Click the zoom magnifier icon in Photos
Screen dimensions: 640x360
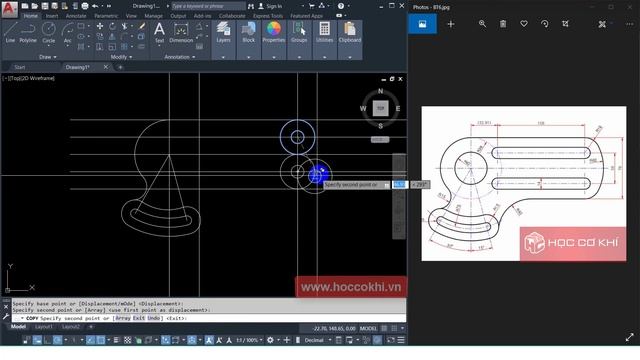pos(482,24)
